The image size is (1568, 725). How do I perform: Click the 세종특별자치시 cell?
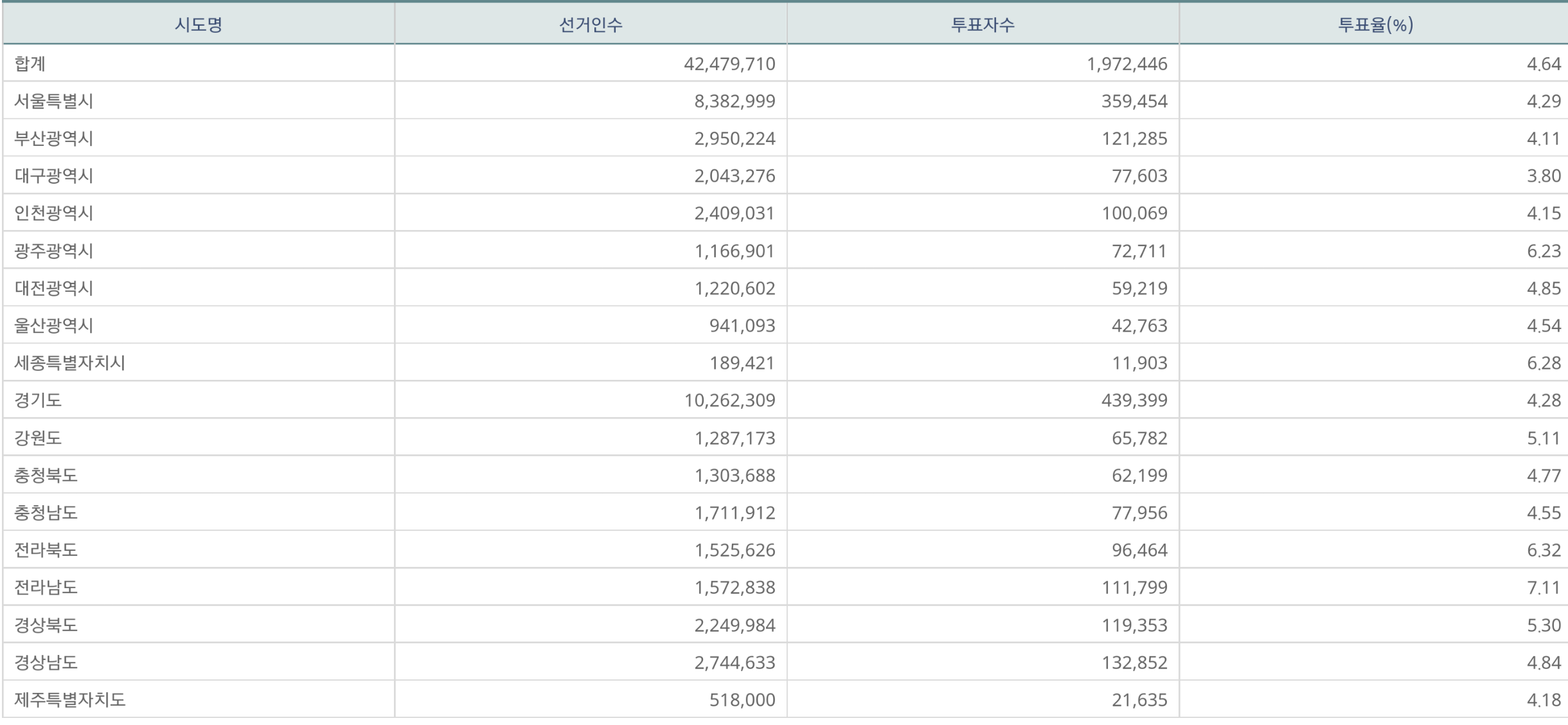tap(69, 362)
